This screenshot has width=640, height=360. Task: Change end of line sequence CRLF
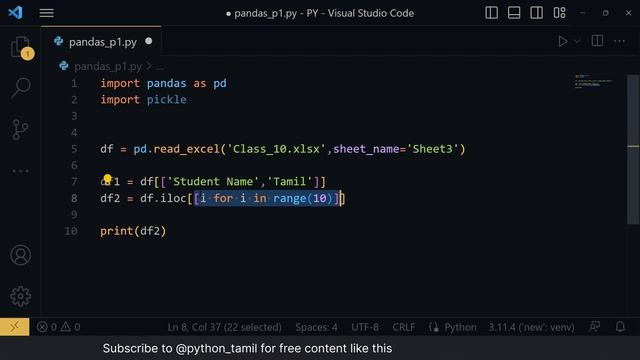tap(404, 327)
